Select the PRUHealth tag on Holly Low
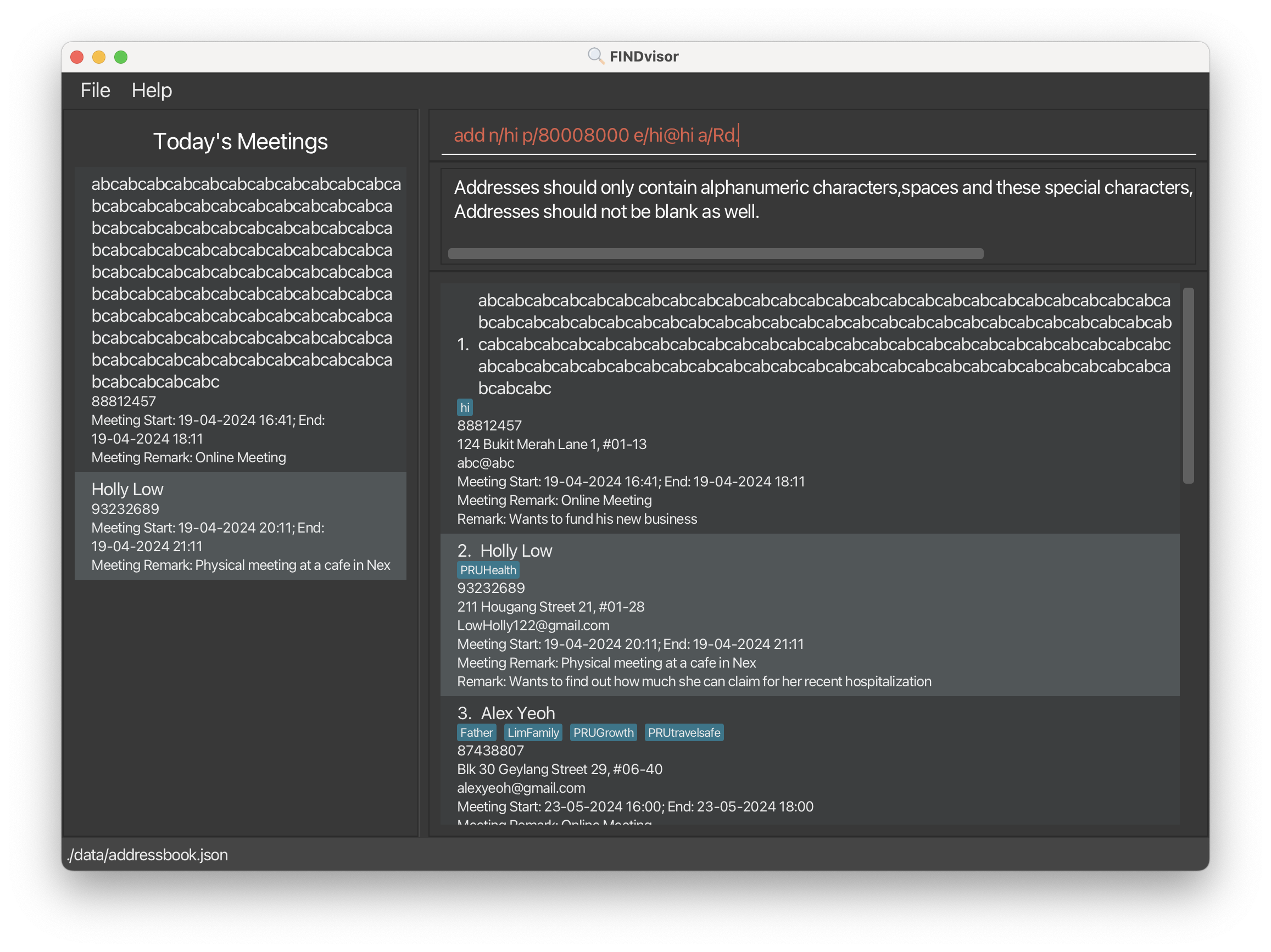1271x952 pixels. coord(488,570)
